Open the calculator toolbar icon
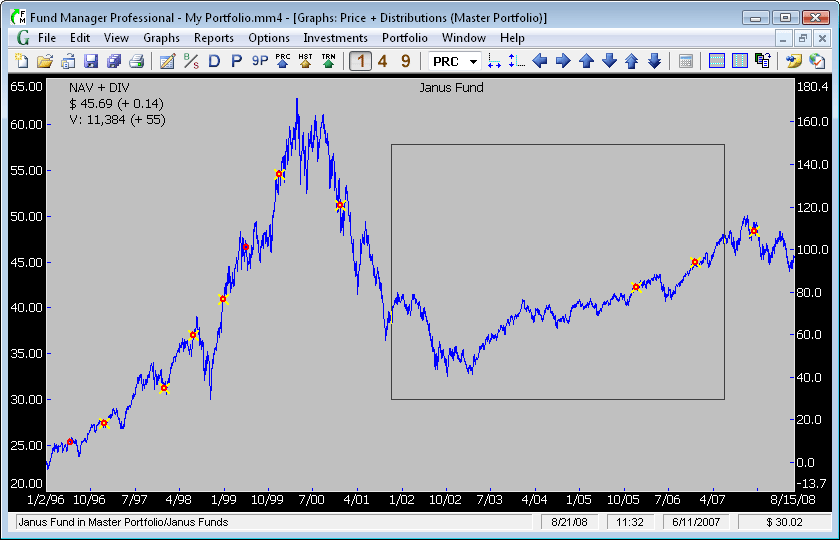Screen dimensions: 840x540 [685, 61]
